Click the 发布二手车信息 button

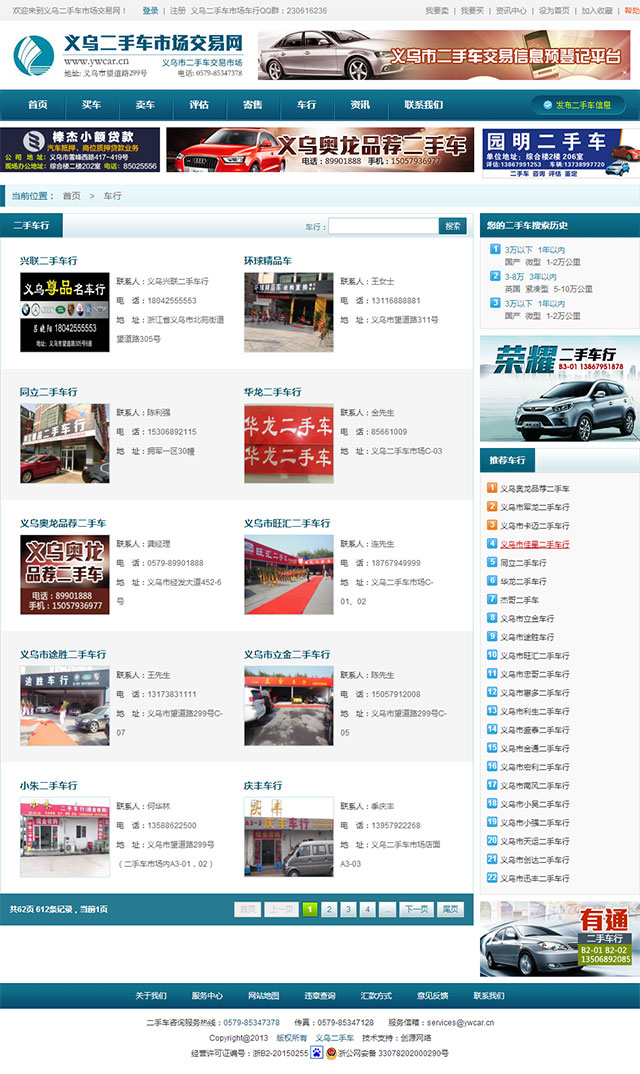coord(582,105)
